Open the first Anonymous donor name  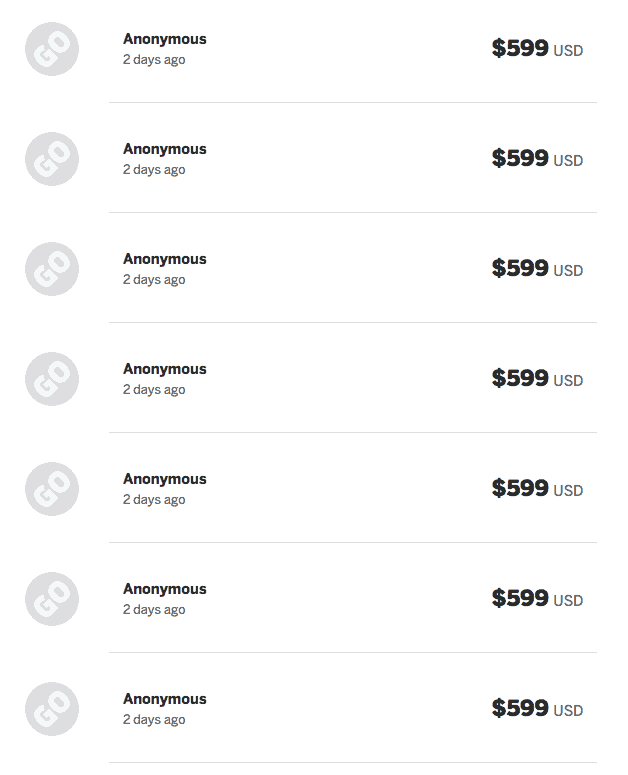click(x=164, y=39)
